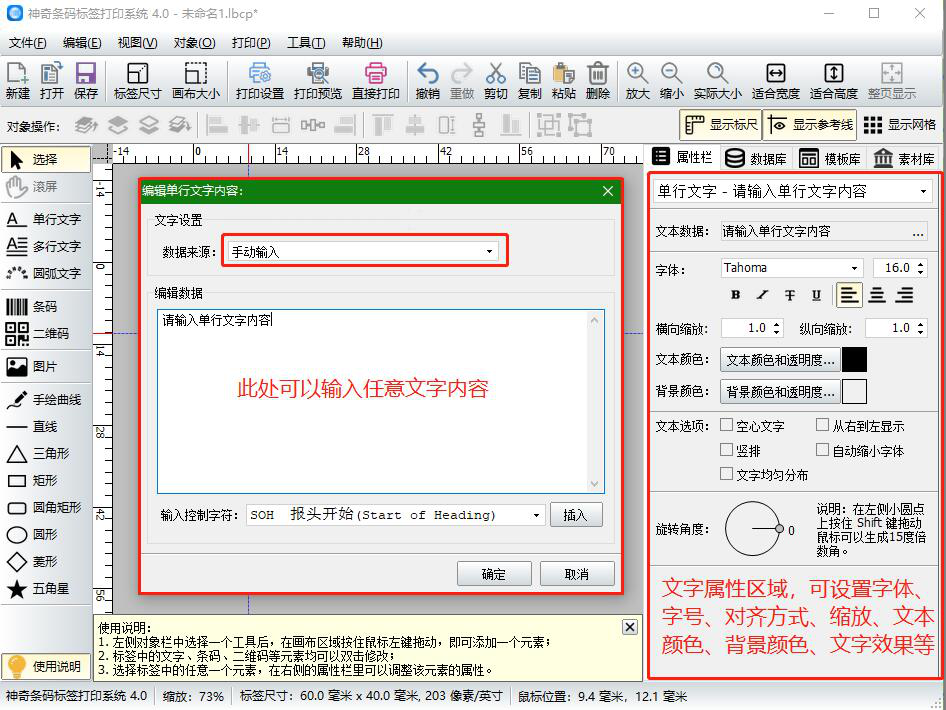Open 画布大小 canvas size settings
Image resolution: width=946 pixels, height=710 pixels.
coord(196,80)
